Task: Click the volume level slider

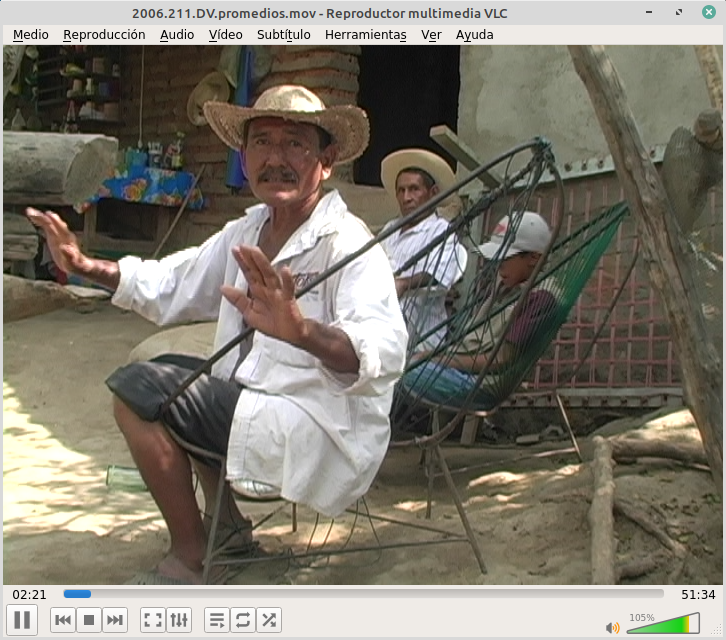Action: coord(663,625)
